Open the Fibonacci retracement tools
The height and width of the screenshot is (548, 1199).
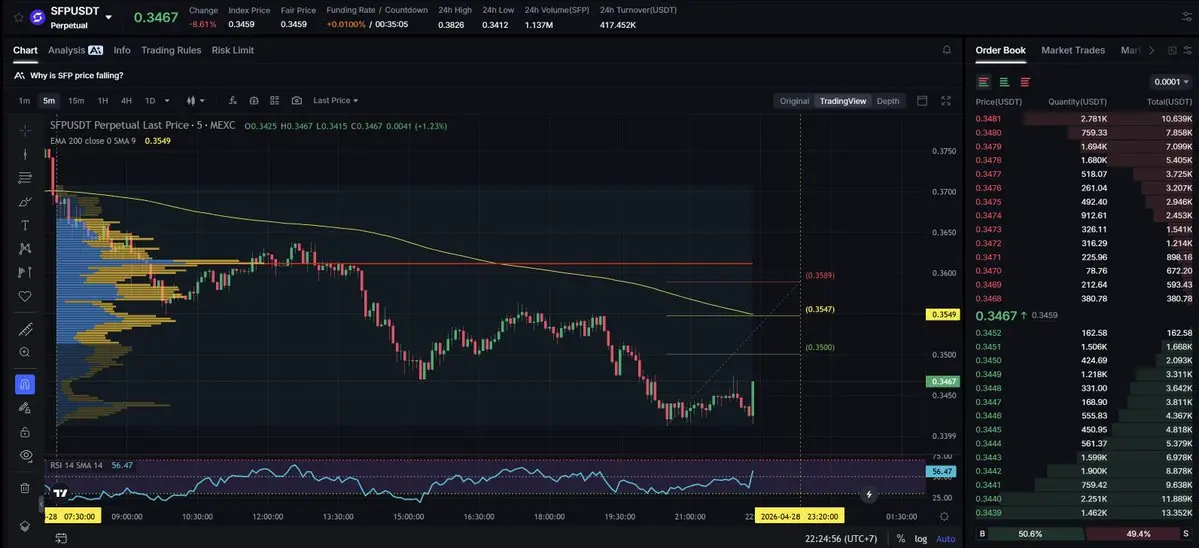click(24, 177)
